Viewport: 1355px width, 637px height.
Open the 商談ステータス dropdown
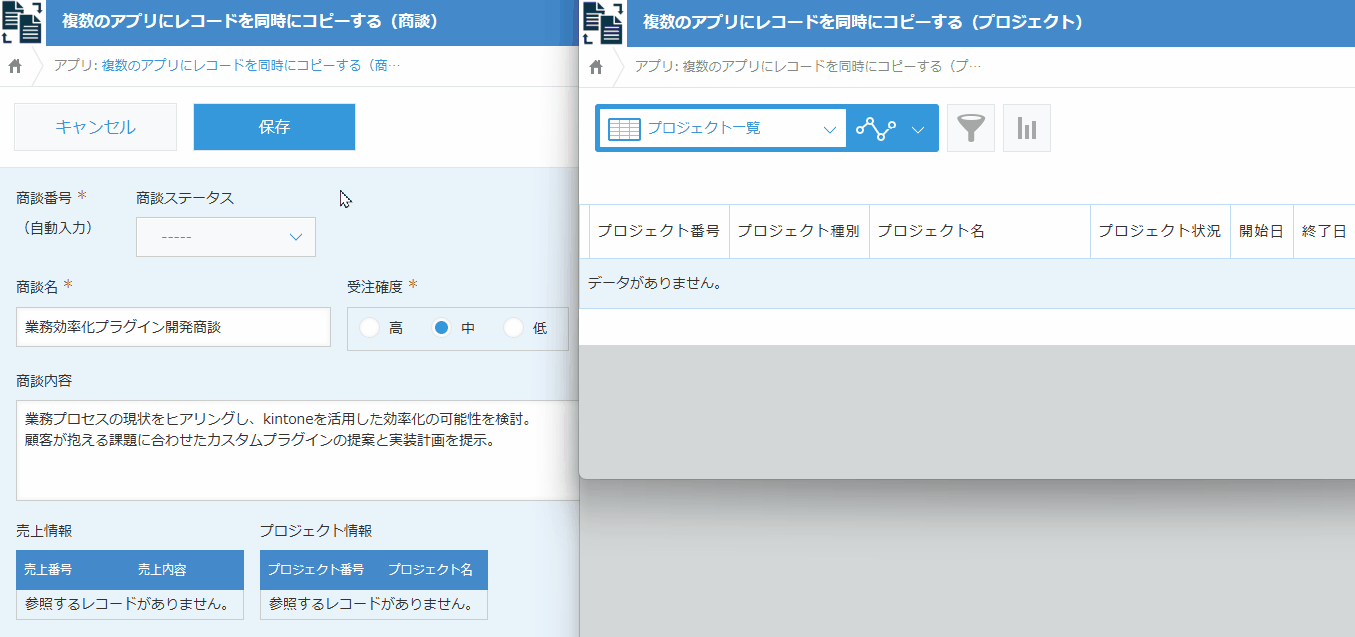pyautogui.click(x=226, y=237)
